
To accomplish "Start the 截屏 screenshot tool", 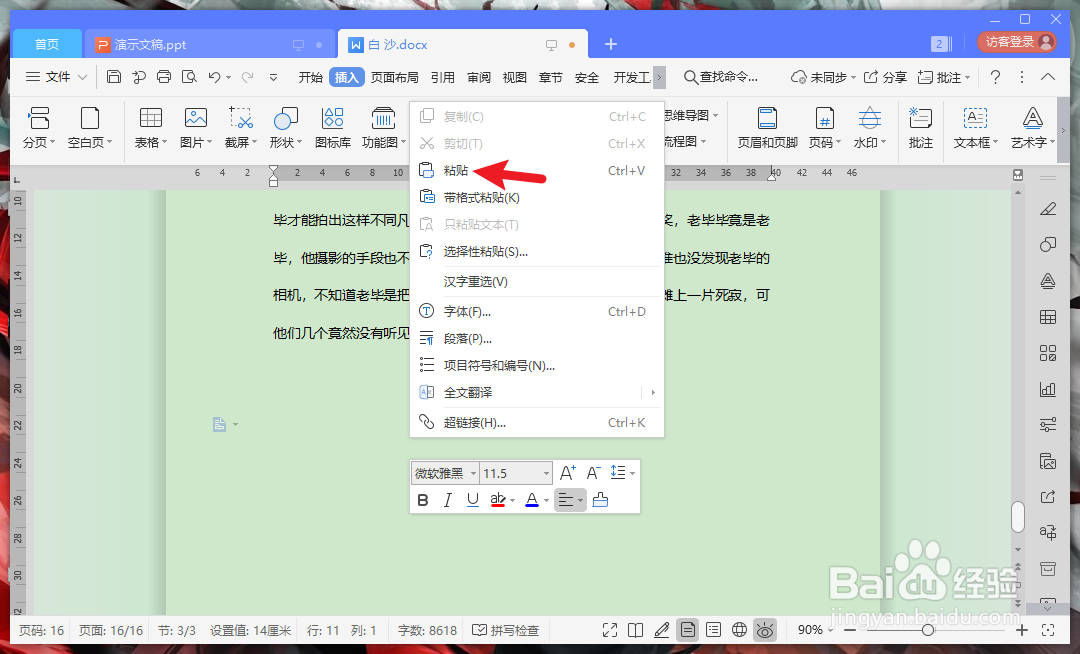I will [x=240, y=128].
